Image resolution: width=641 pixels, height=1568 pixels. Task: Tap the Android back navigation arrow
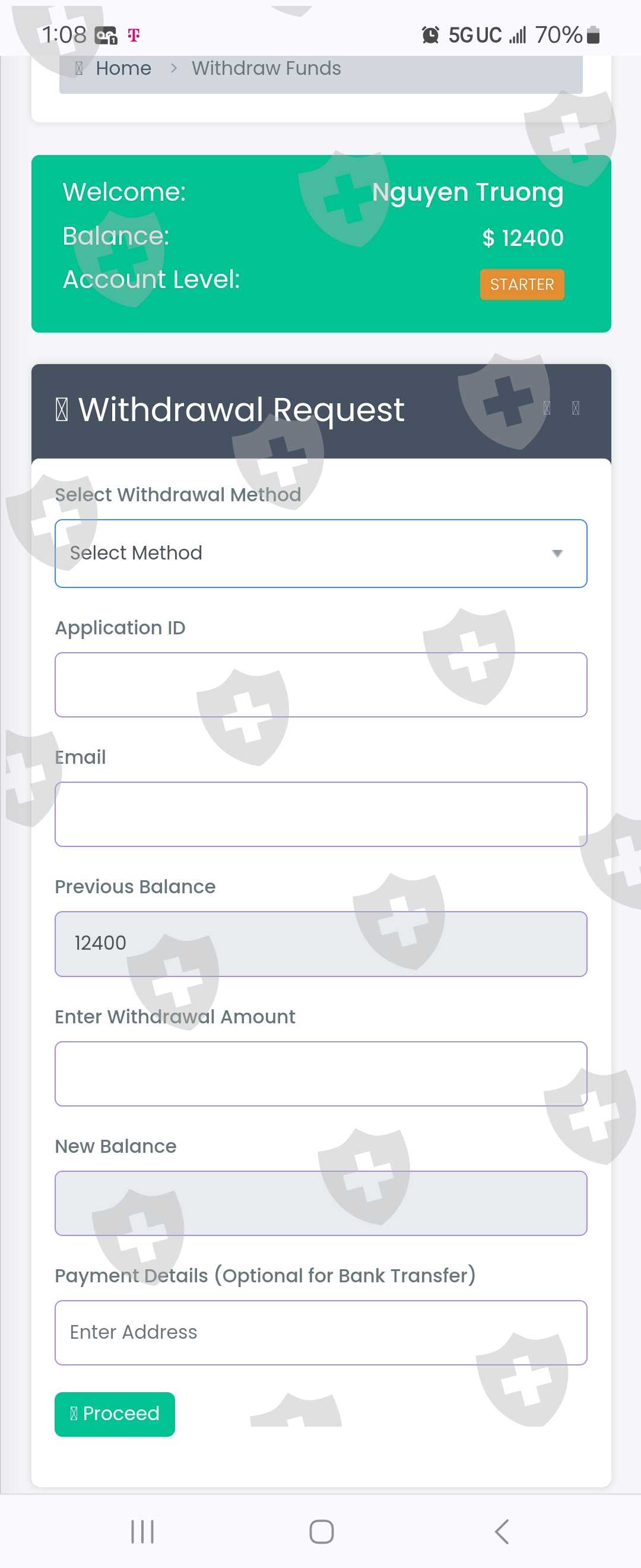[501, 1532]
